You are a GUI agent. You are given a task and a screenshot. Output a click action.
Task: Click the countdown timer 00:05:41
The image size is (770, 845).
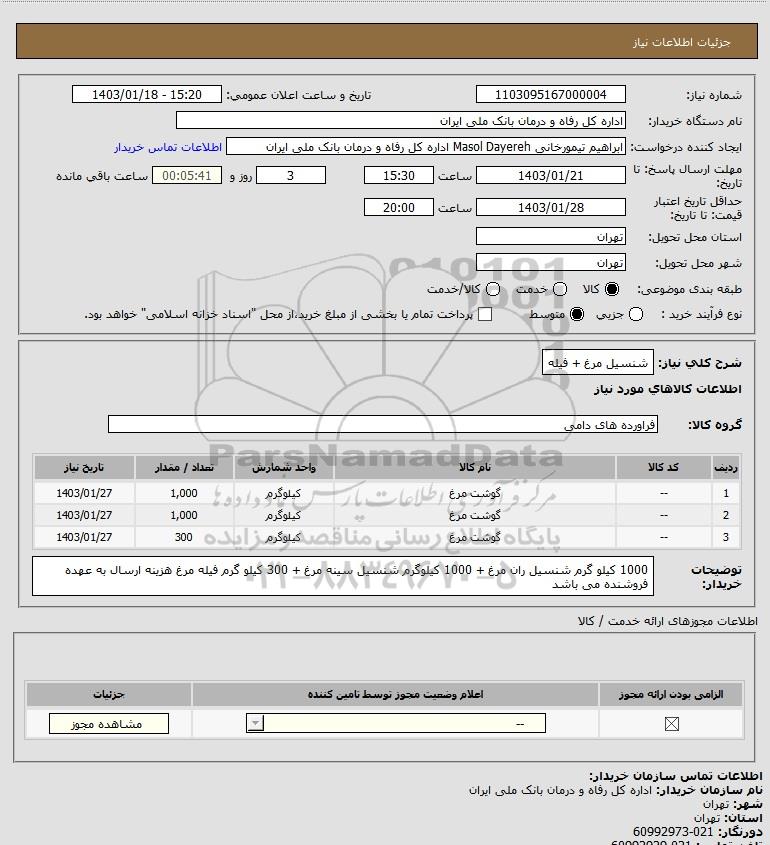[x=187, y=175]
